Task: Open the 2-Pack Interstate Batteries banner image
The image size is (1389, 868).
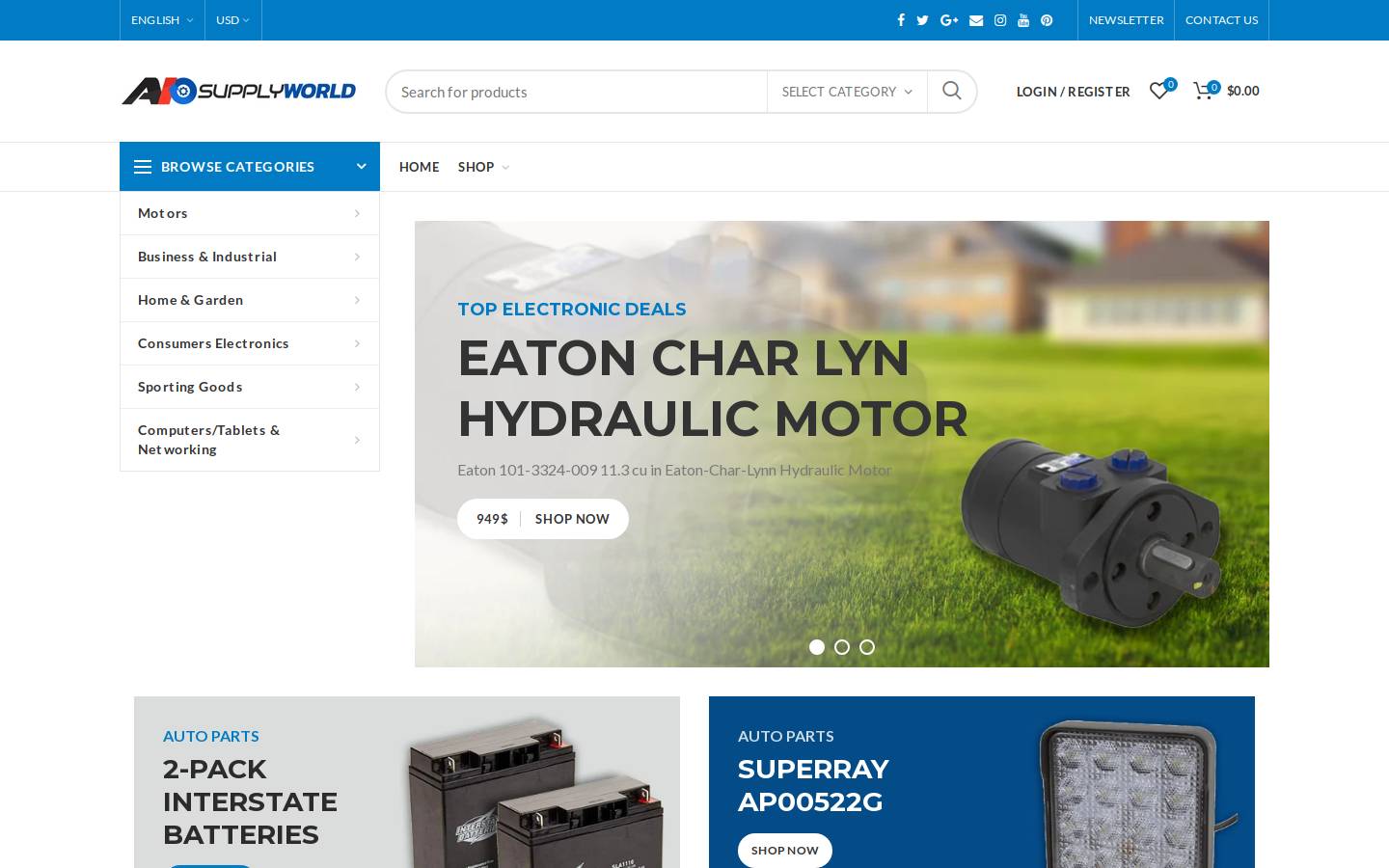Action: (x=537, y=793)
